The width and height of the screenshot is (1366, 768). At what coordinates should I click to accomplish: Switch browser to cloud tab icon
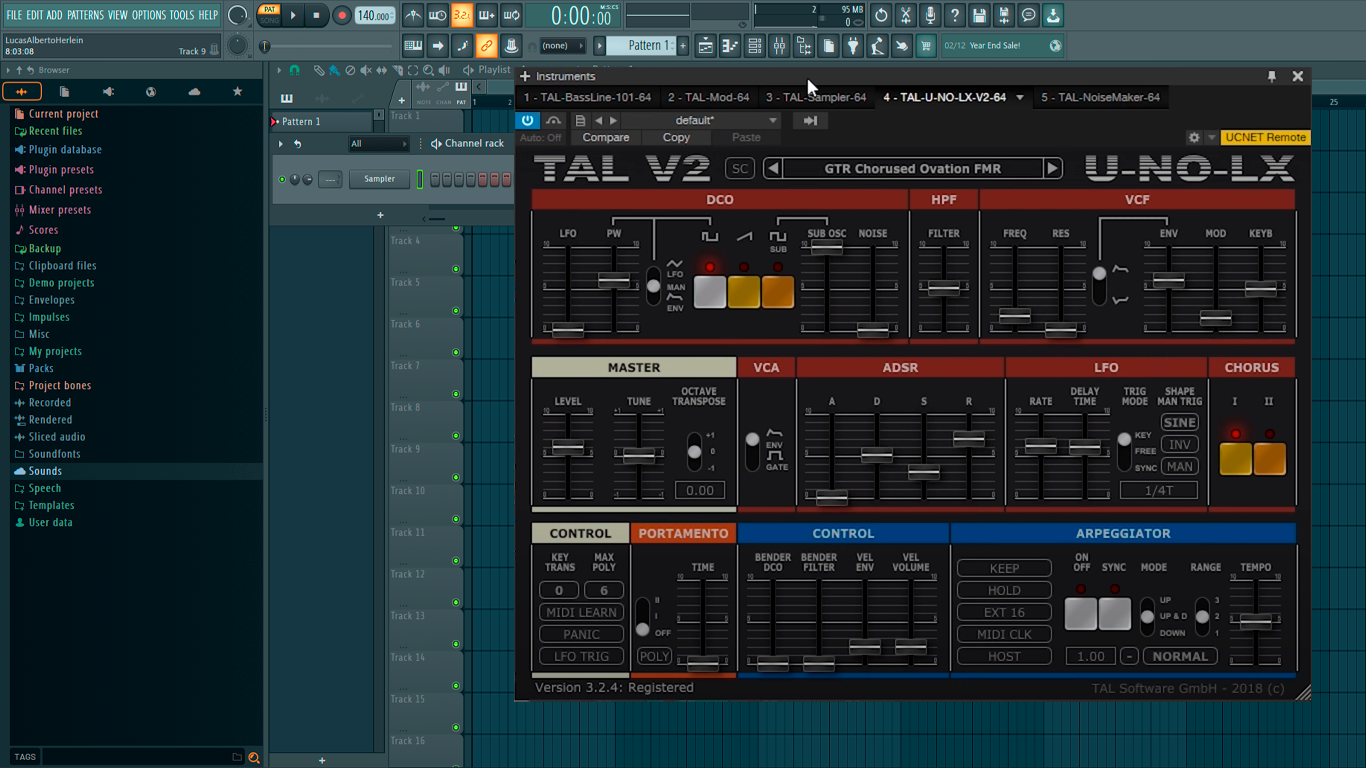(194, 91)
